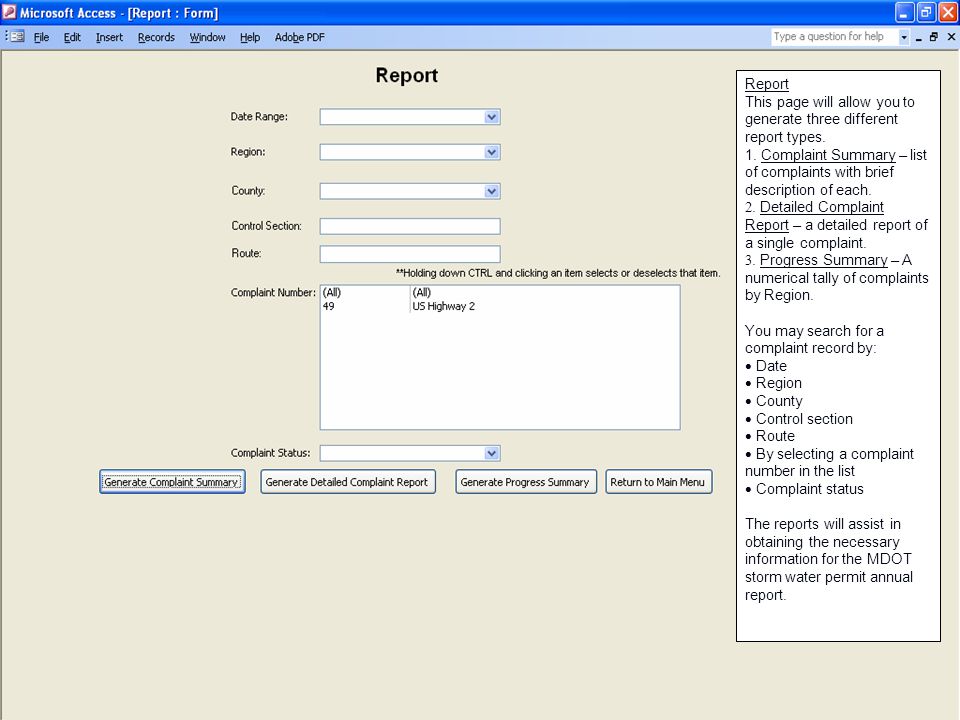
Task: Open the File menu
Action: click(x=41, y=37)
